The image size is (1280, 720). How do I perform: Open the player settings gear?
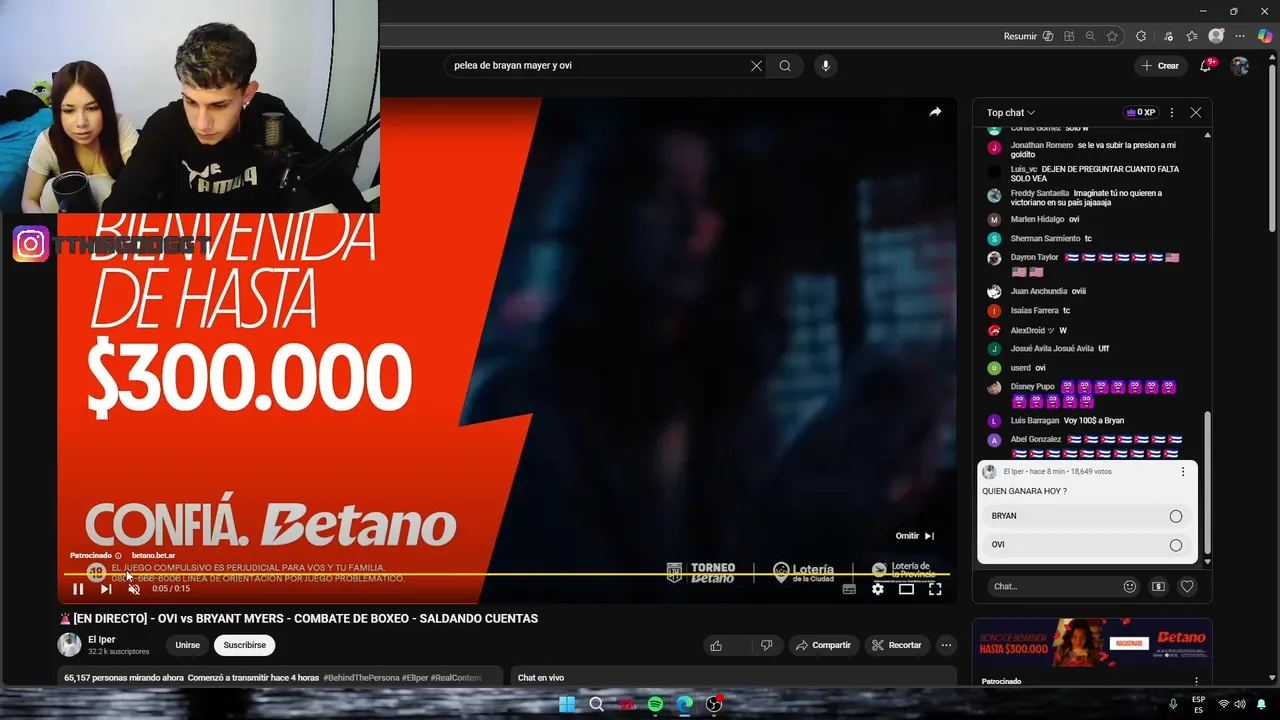[x=877, y=589]
